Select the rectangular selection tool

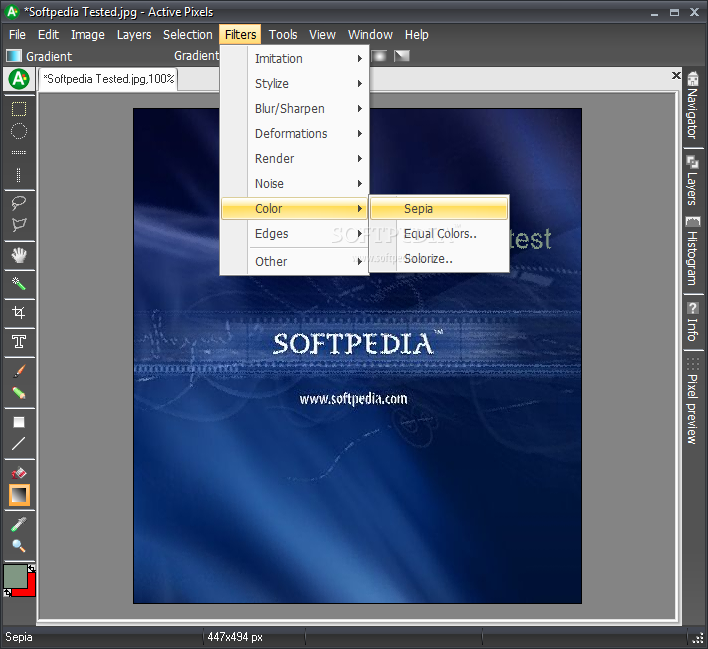(19, 109)
